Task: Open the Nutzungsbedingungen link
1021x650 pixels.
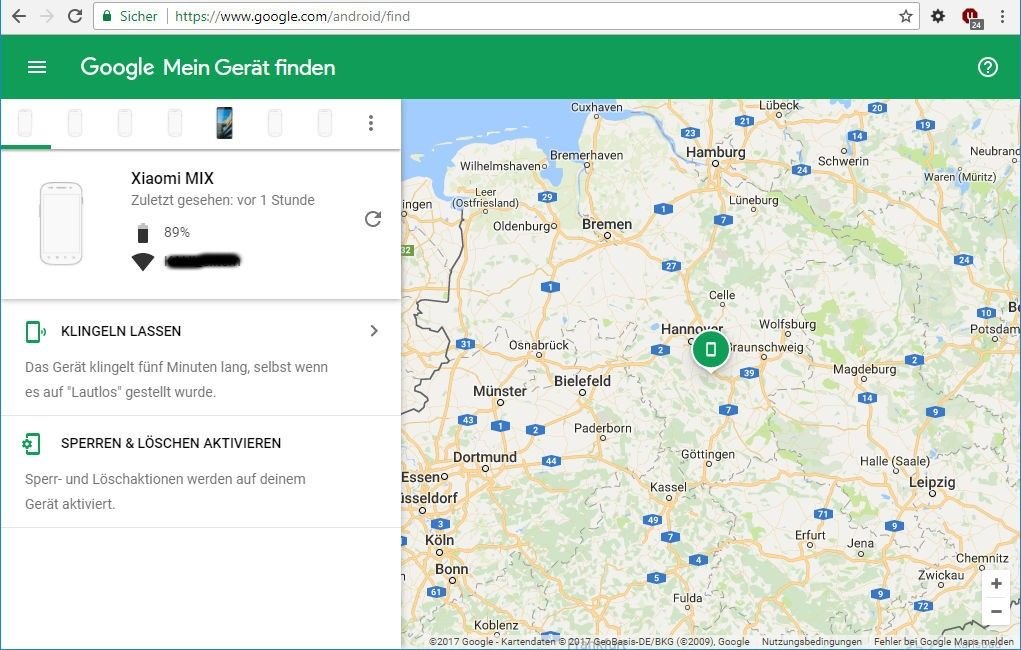Action: [x=812, y=642]
